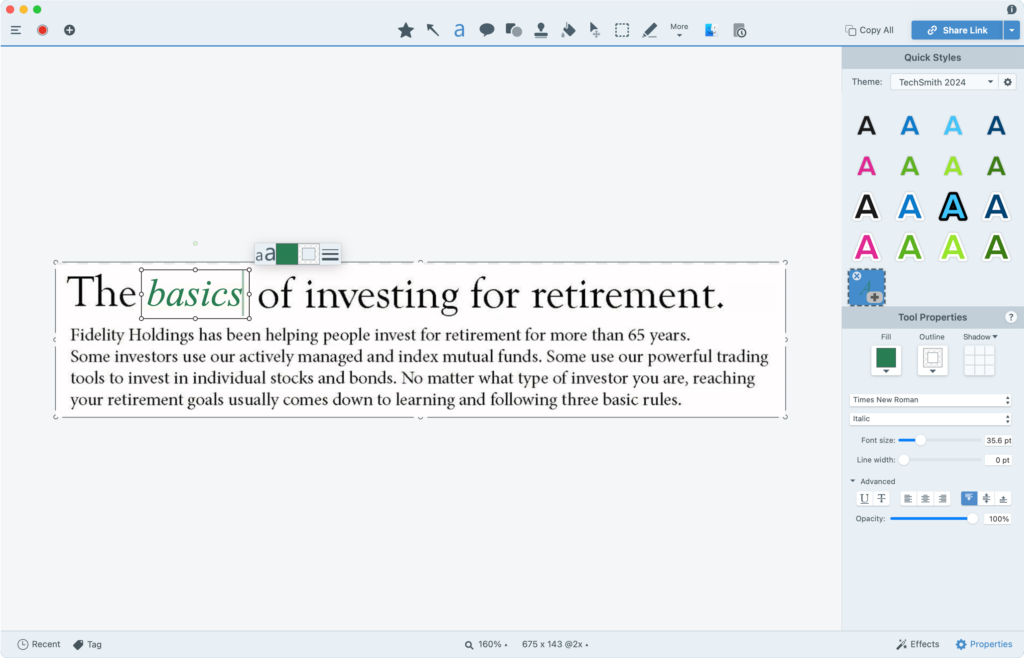Open the Quick Styles theme gear settings
The image size is (1024, 658).
(x=1008, y=82)
